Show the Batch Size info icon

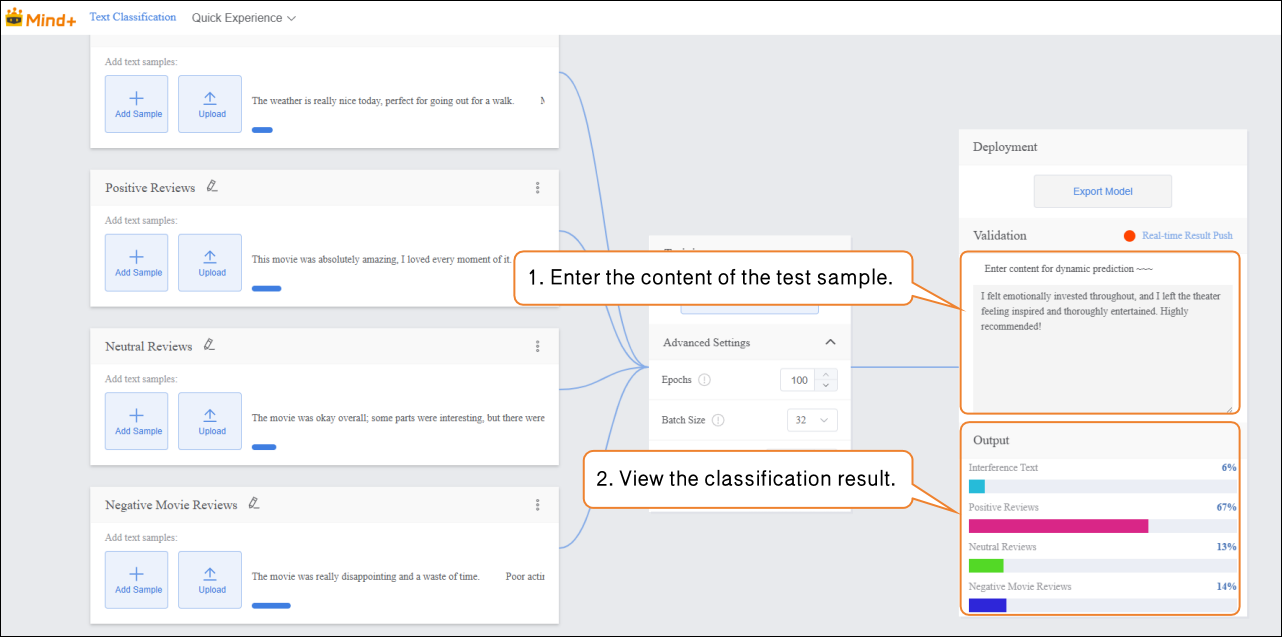[717, 421]
